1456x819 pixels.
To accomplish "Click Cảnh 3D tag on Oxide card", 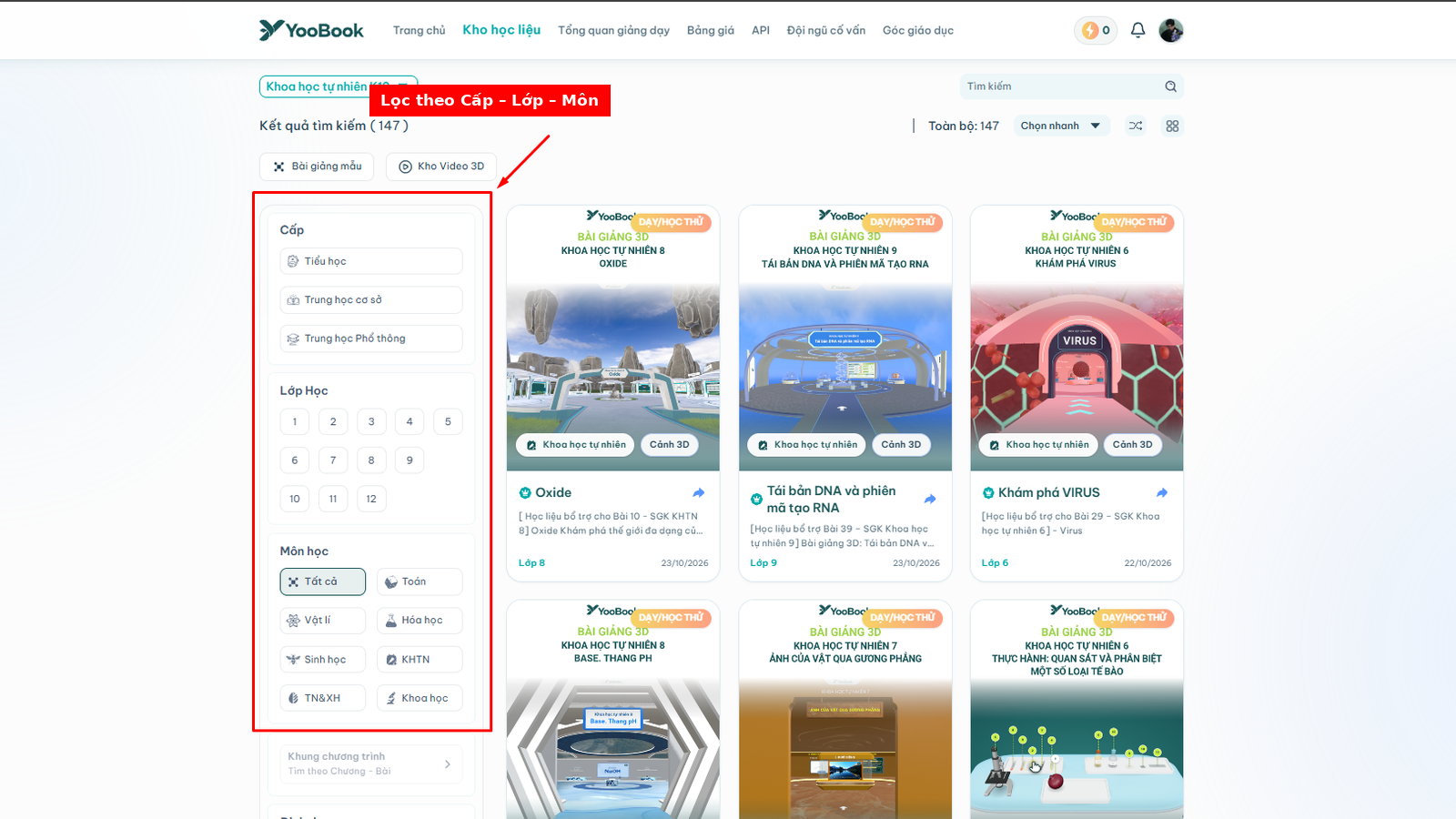I will coord(670,445).
